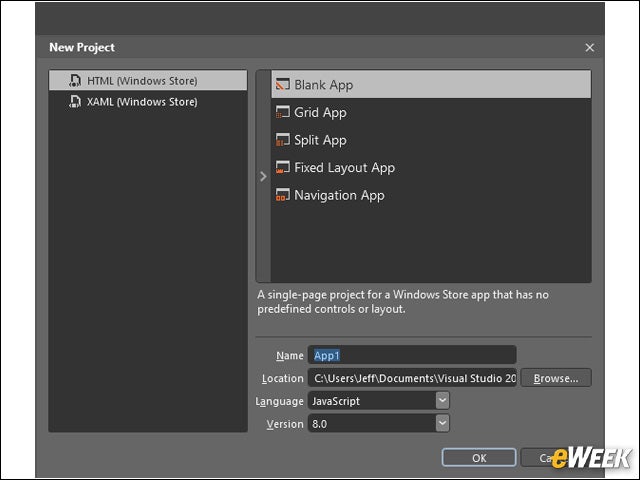Close the New Project dialog
This screenshot has height=480, width=640.
589,47
